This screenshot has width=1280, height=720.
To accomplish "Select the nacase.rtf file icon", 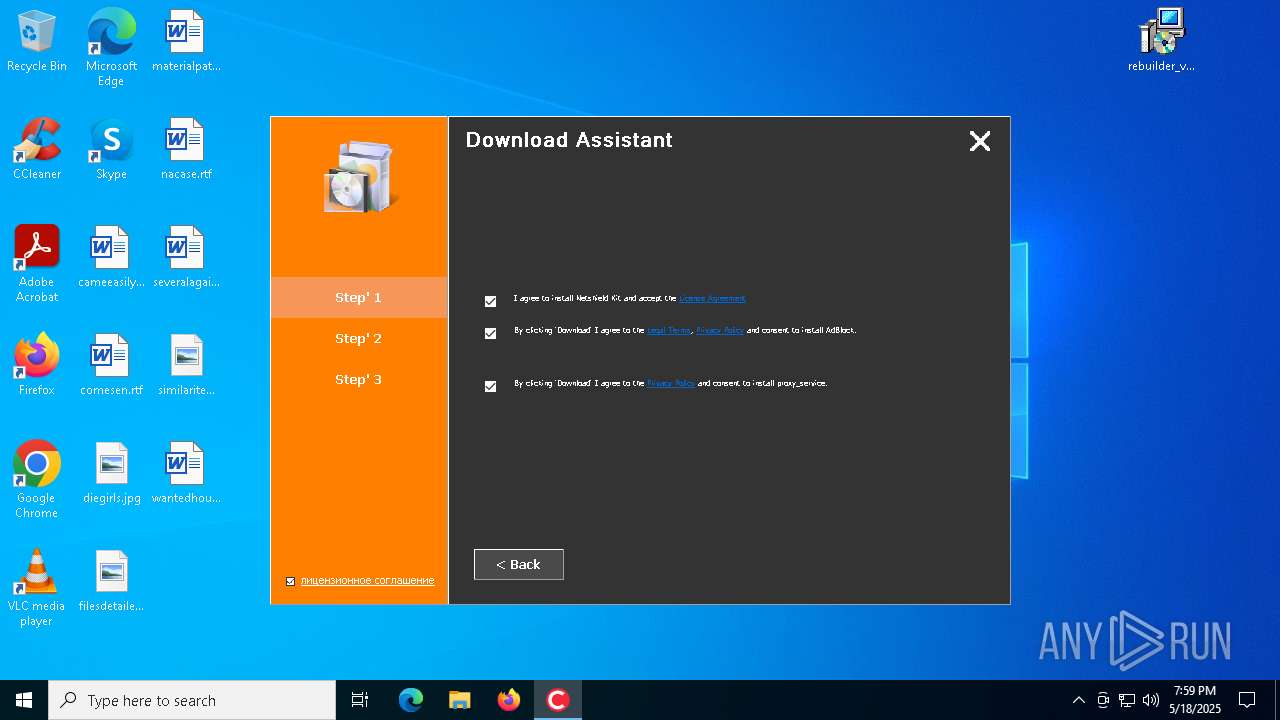I will (186, 150).
